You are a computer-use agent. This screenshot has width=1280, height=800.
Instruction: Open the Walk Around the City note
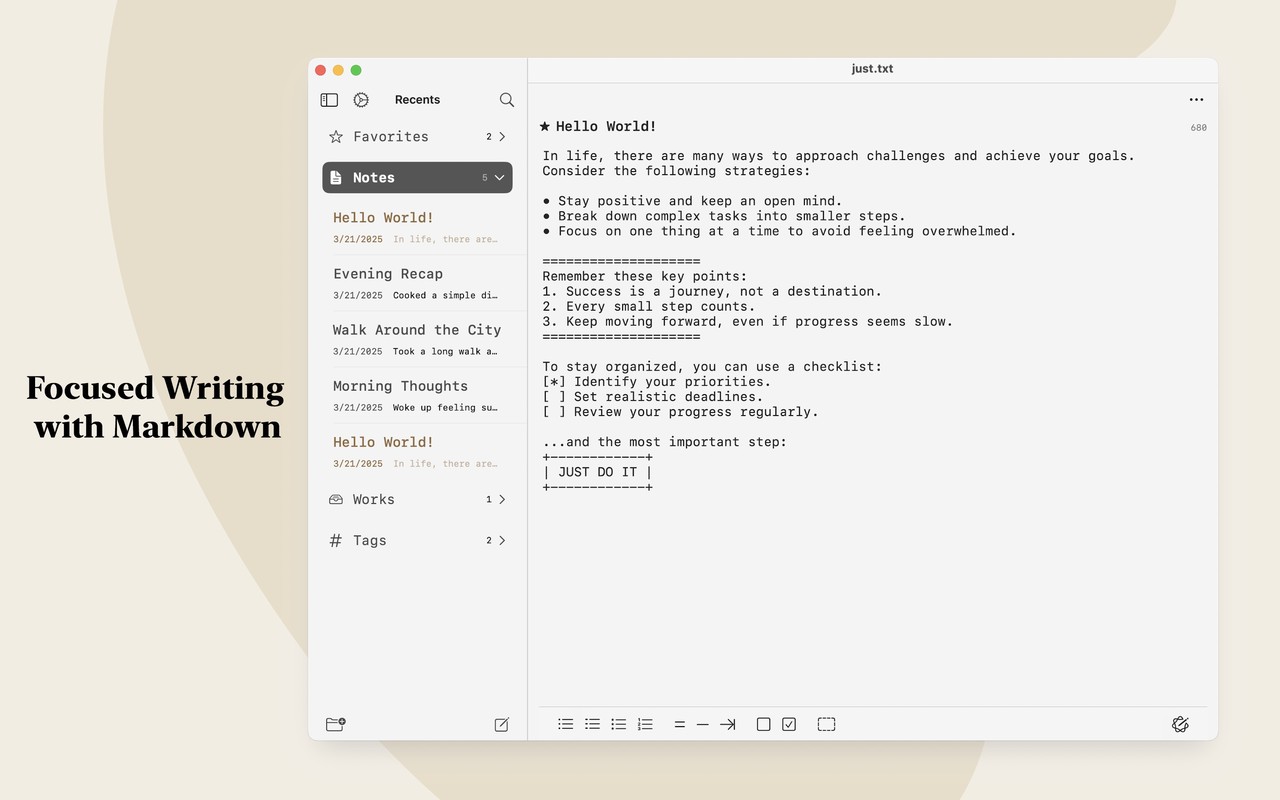417,339
